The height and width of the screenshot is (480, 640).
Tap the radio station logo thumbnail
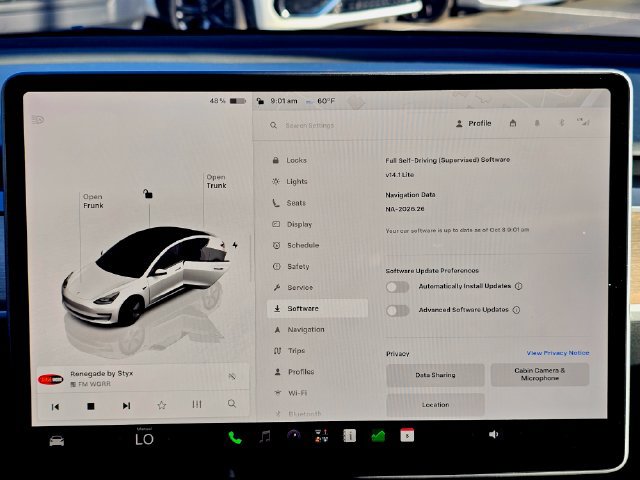click(51, 380)
